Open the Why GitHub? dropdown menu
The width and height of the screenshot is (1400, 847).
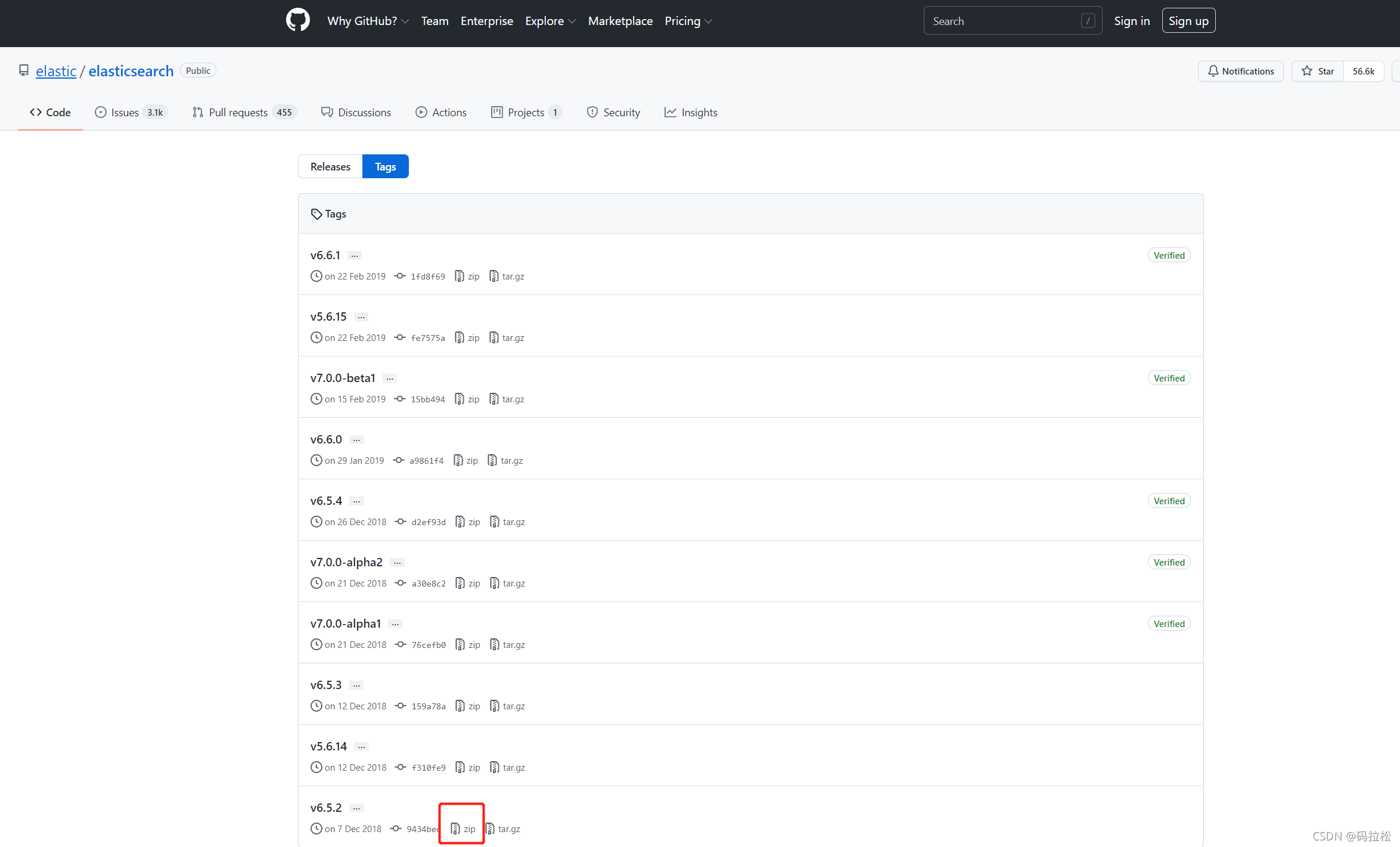click(368, 21)
